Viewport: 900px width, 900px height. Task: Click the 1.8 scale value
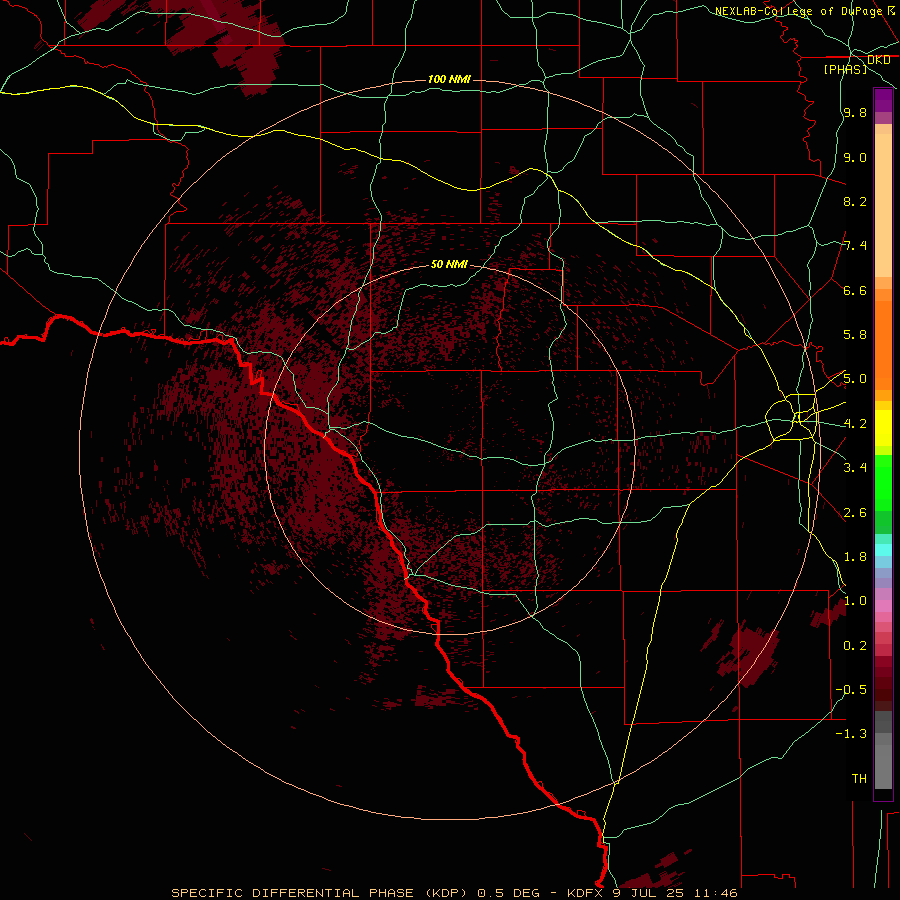point(855,557)
